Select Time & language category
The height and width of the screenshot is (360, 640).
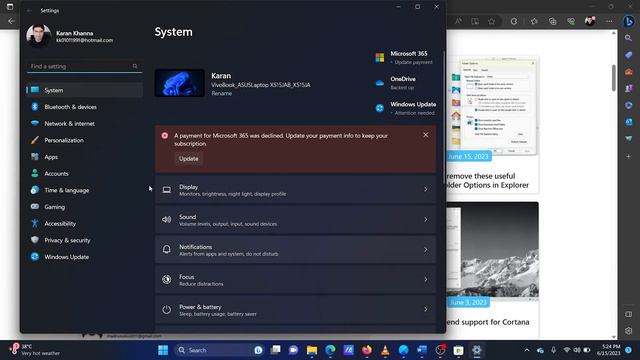coord(84,190)
